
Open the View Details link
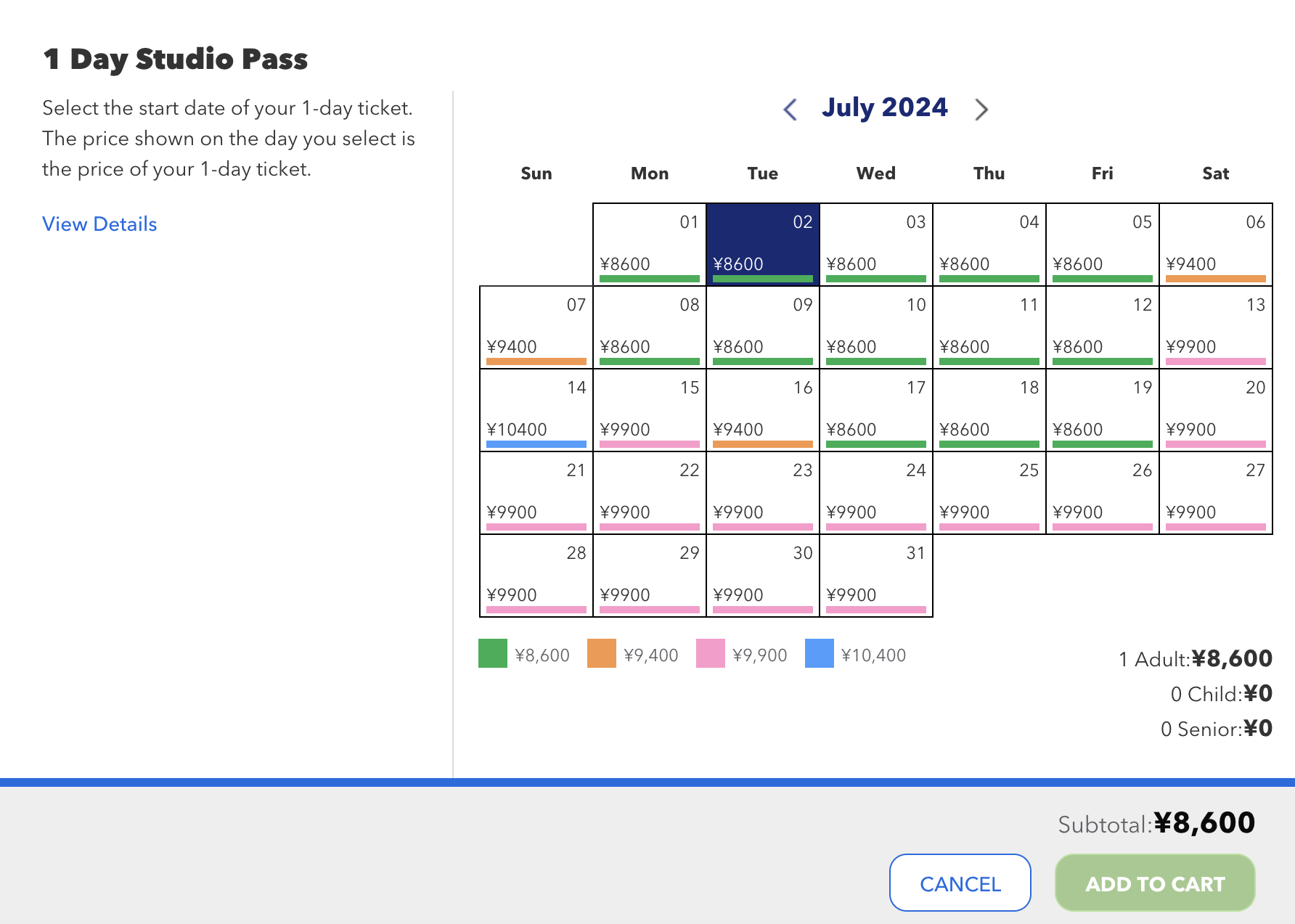[x=99, y=224]
